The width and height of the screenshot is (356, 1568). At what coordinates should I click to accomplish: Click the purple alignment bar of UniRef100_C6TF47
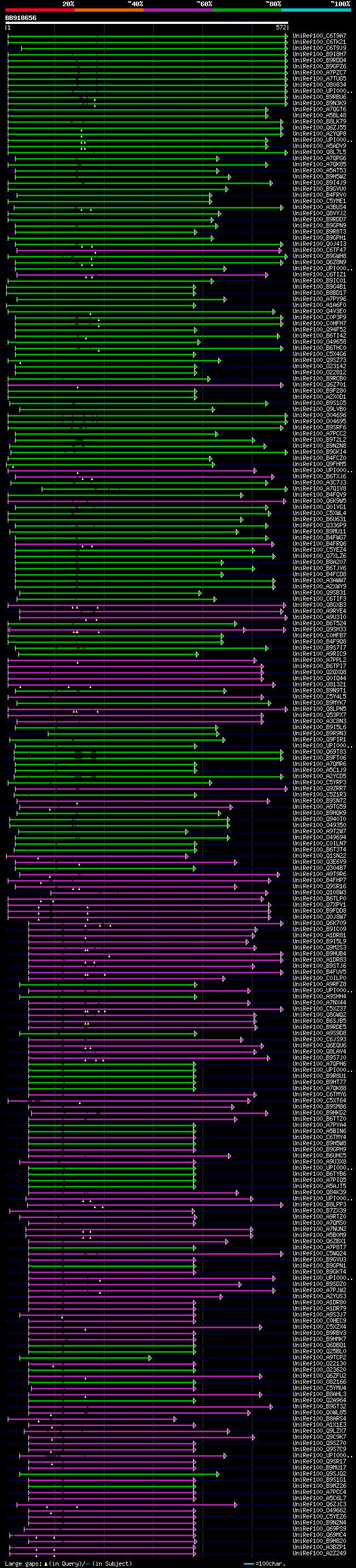coord(149,250)
